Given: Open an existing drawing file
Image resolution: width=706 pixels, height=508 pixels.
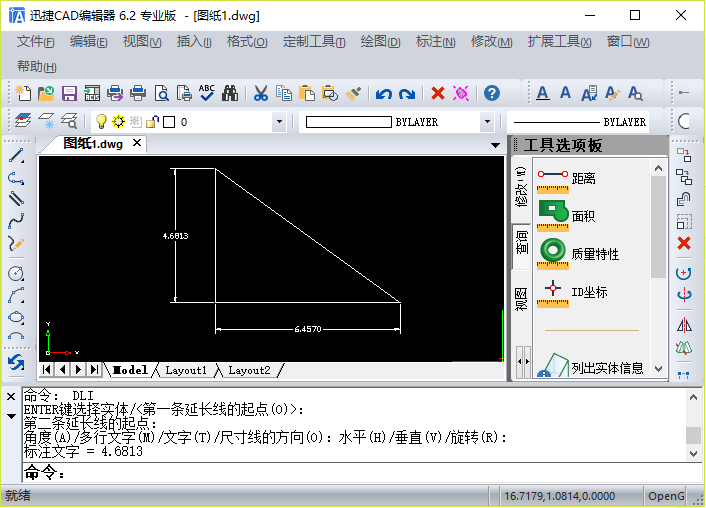Looking at the screenshot, I should 46,93.
